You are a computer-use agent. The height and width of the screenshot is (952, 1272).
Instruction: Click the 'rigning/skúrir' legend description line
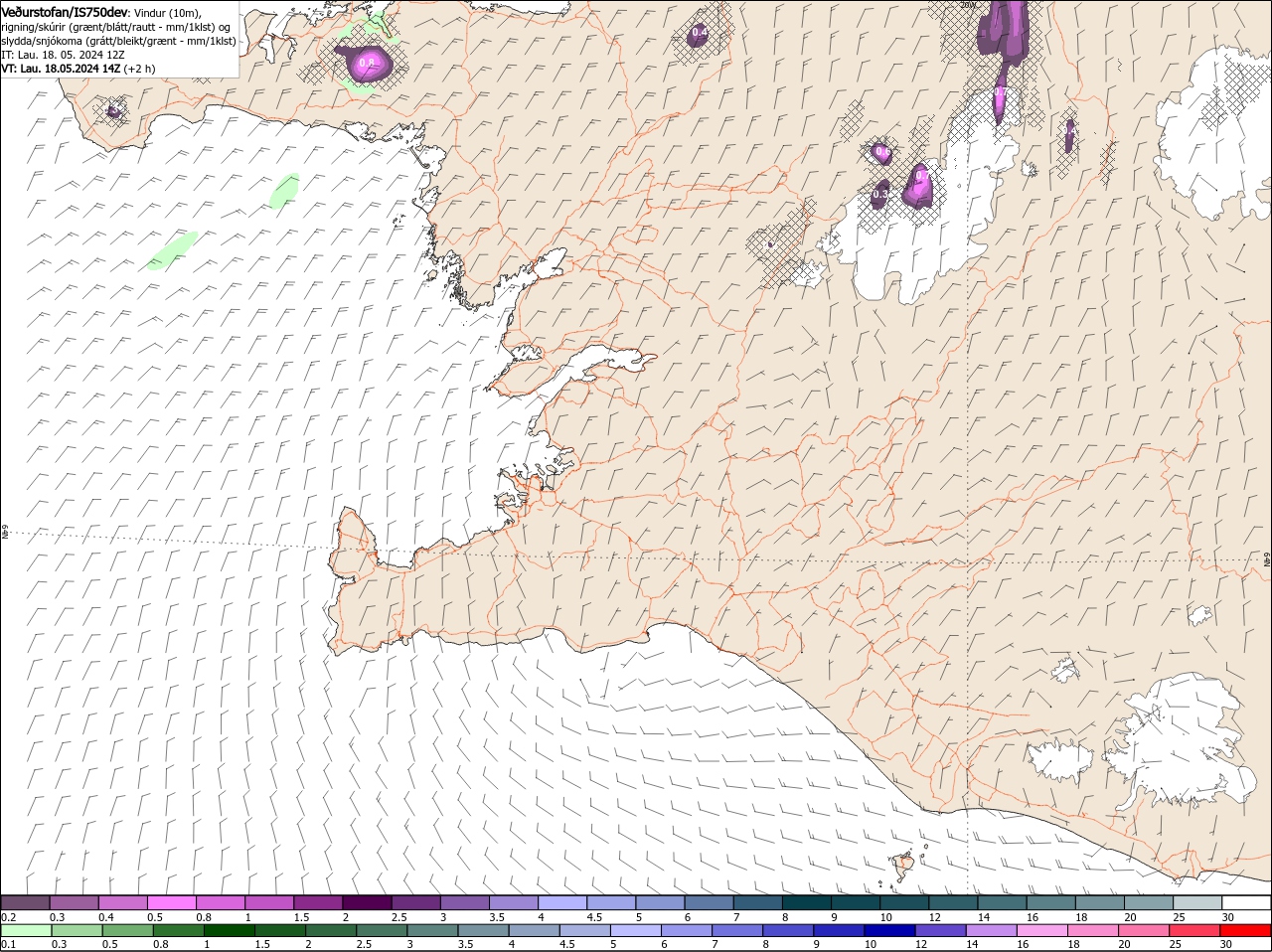pyautogui.click(x=115, y=27)
